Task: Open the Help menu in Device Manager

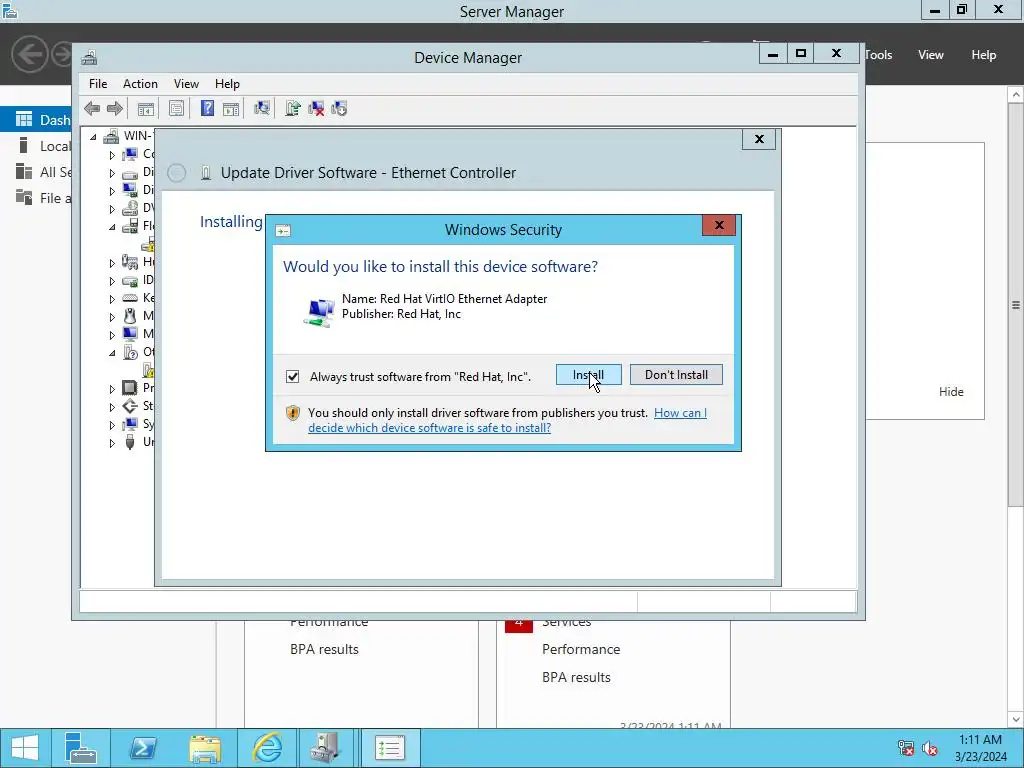Action: [x=227, y=84]
